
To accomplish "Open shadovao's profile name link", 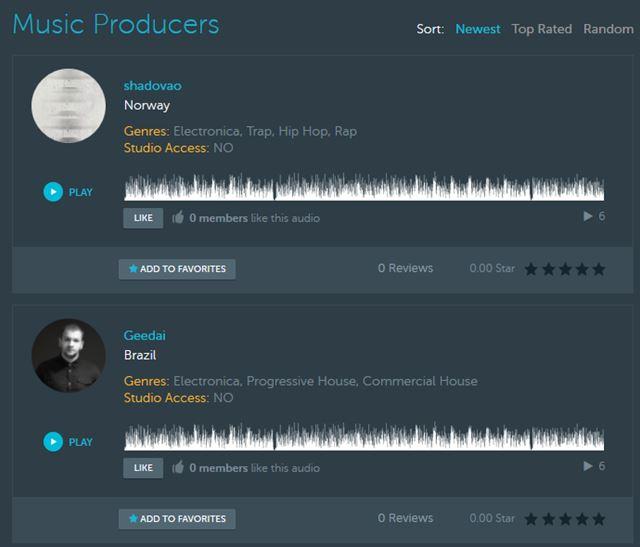I will click(x=153, y=86).
